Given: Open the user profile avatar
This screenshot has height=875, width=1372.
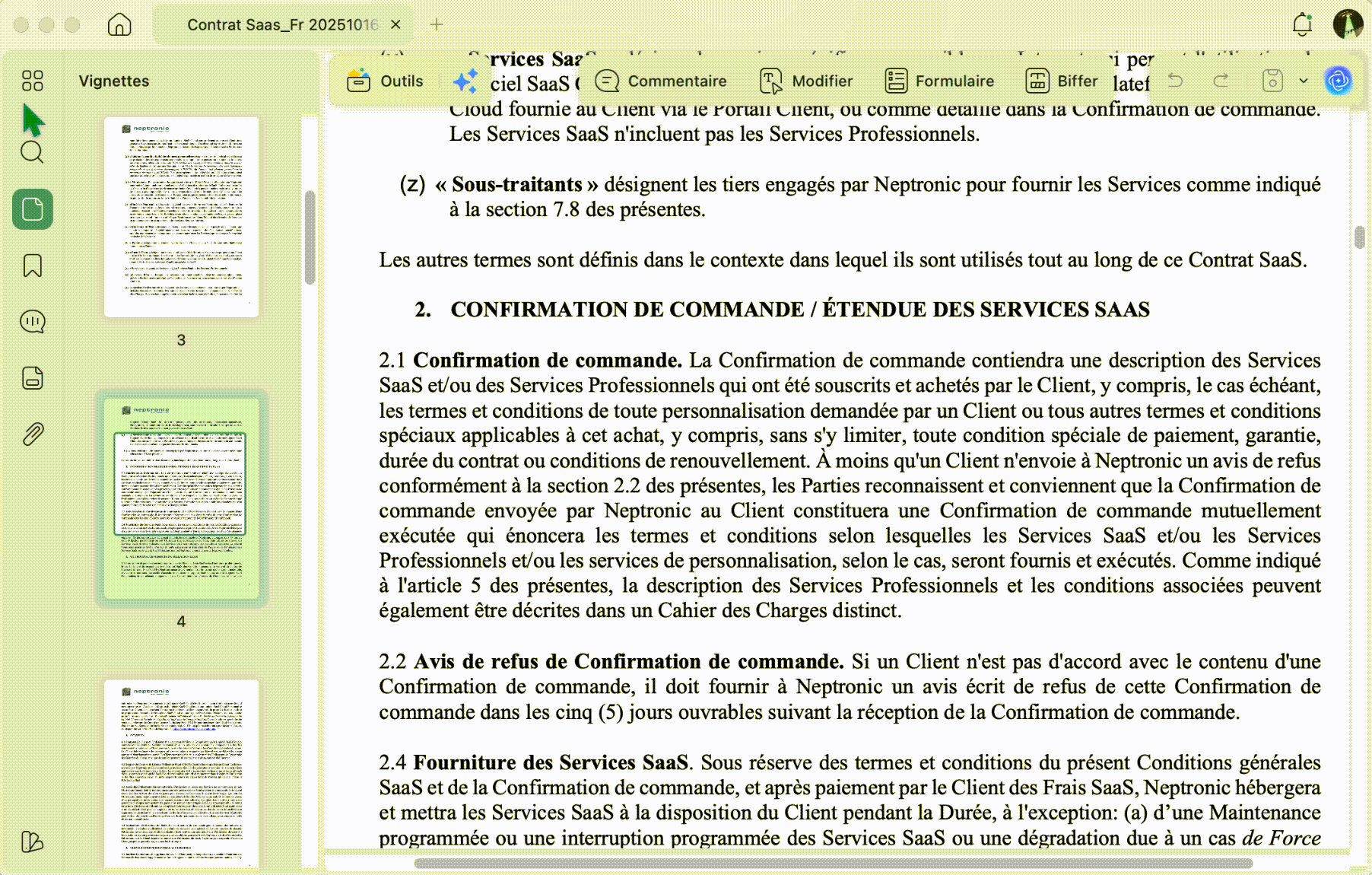Looking at the screenshot, I should pyautogui.click(x=1348, y=24).
